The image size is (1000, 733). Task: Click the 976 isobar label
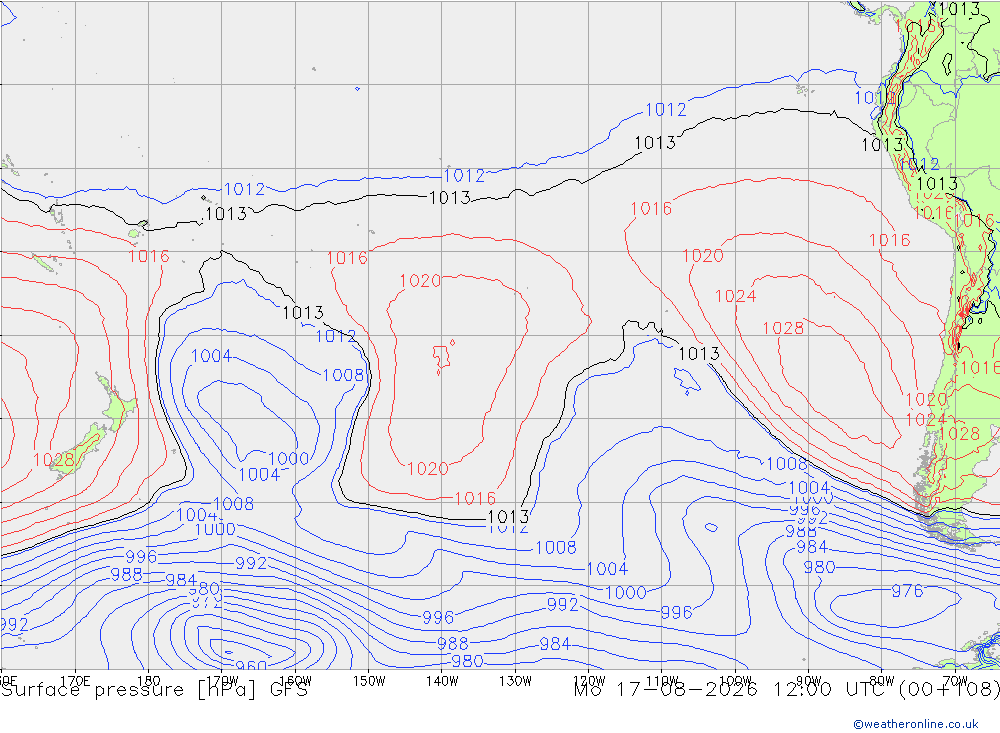tap(907, 591)
